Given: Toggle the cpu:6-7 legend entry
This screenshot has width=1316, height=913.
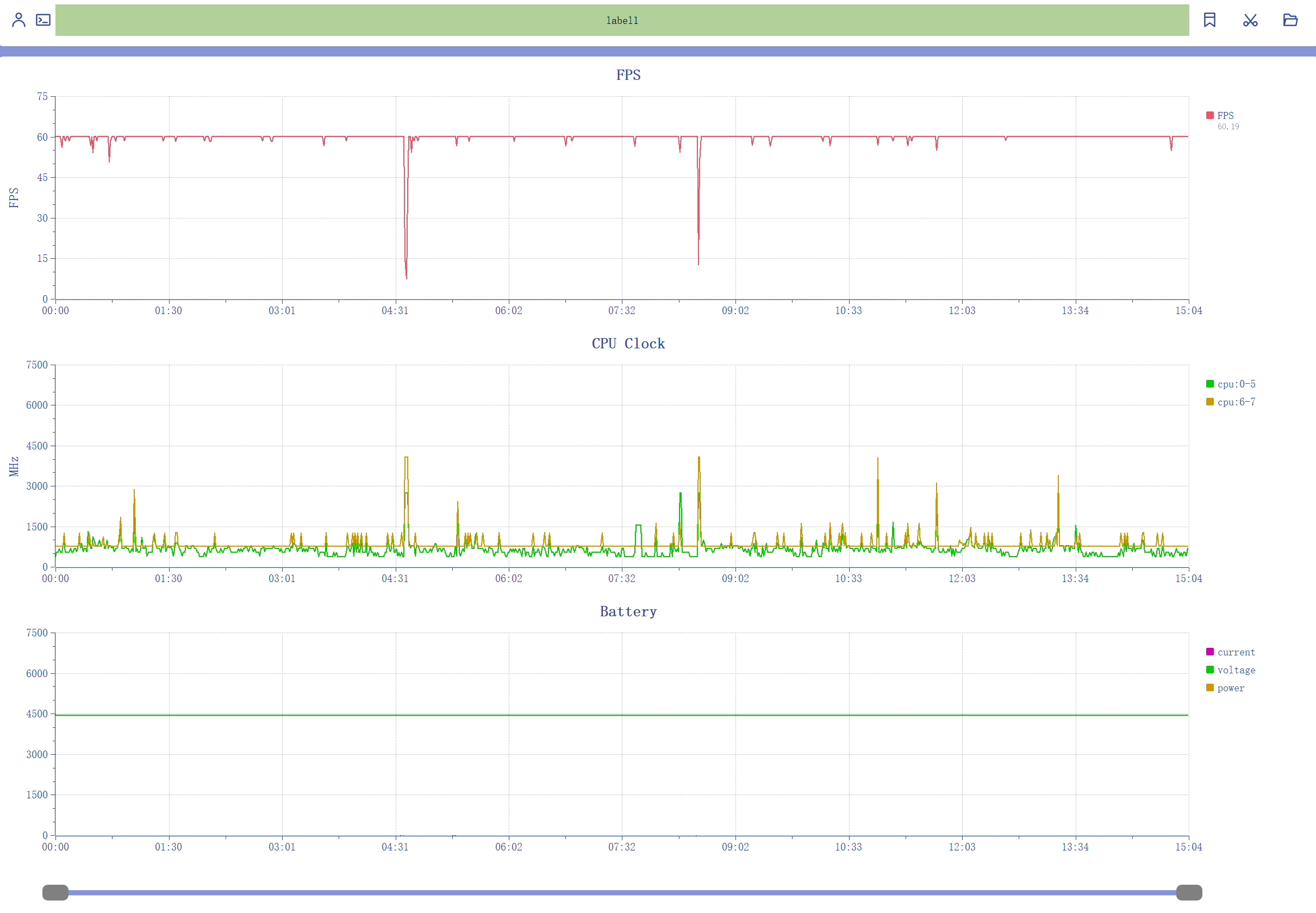Looking at the screenshot, I should (1235, 402).
